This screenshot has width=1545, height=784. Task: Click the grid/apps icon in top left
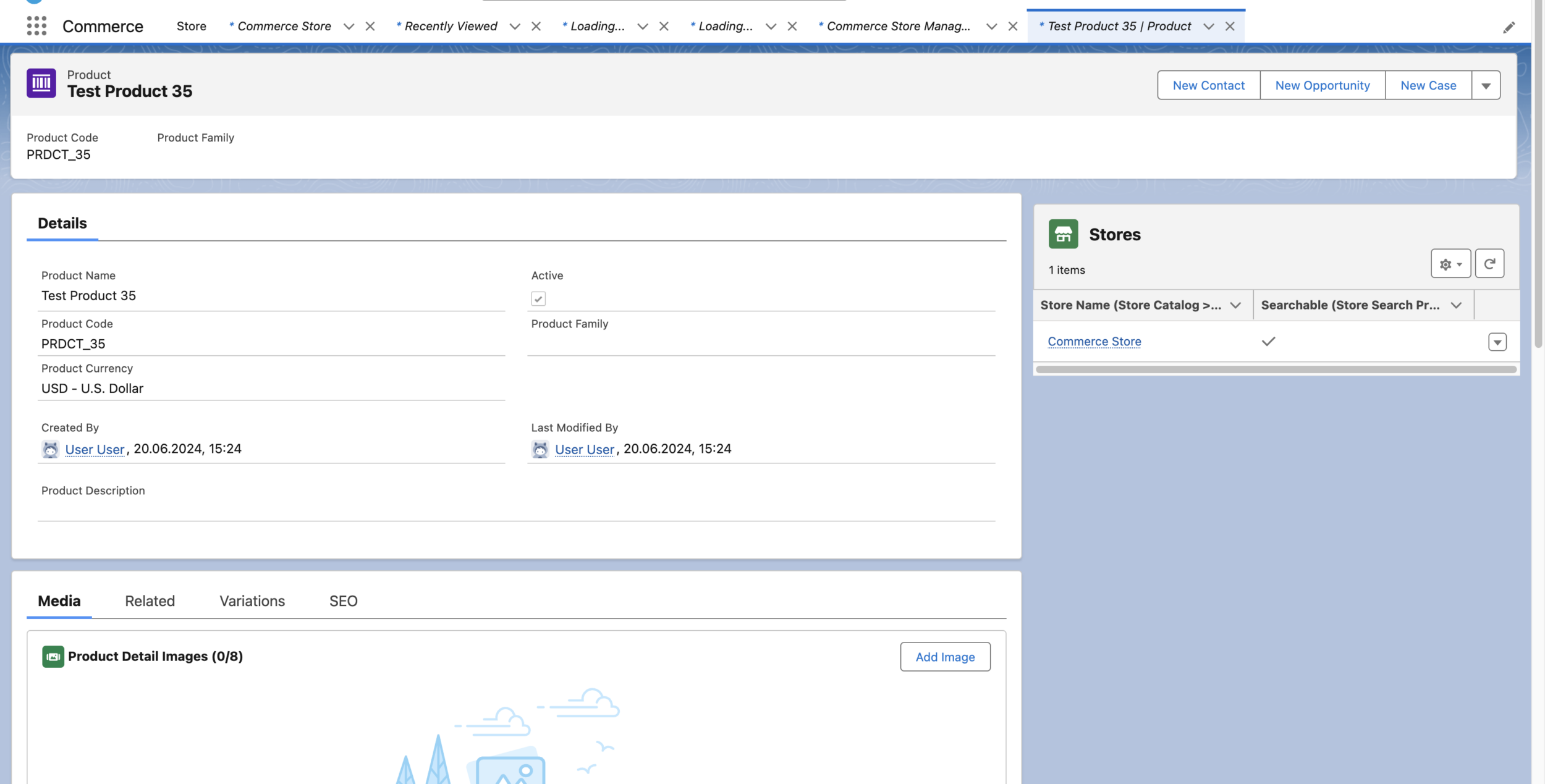(36, 25)
